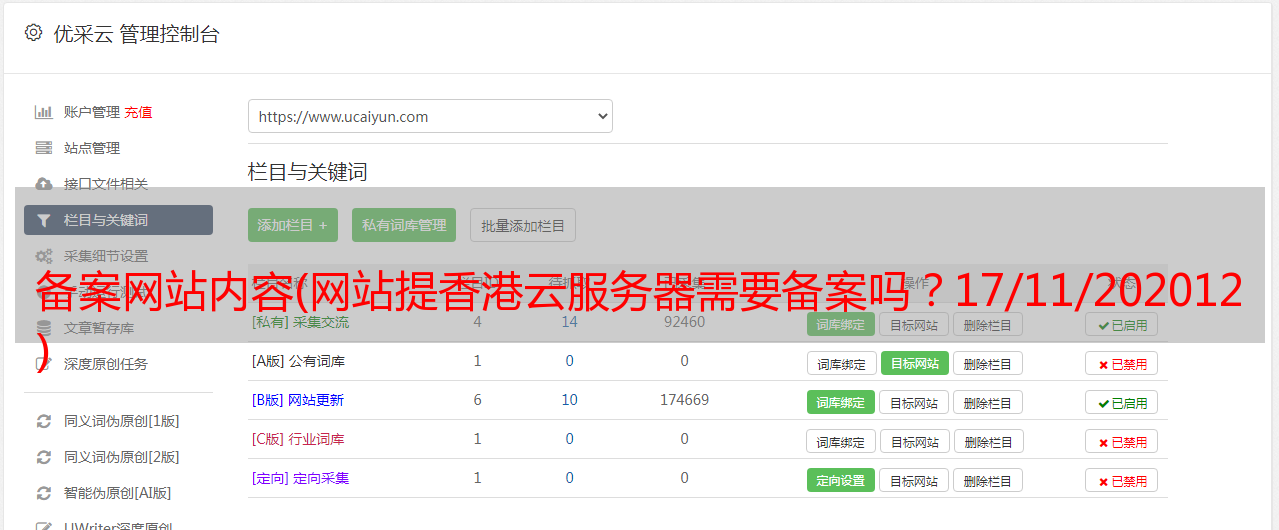The height and width of the screenshot is (530, 1279).
Task: Click the 栏目与关键词 page heading
Action: [x=308, y=172]
